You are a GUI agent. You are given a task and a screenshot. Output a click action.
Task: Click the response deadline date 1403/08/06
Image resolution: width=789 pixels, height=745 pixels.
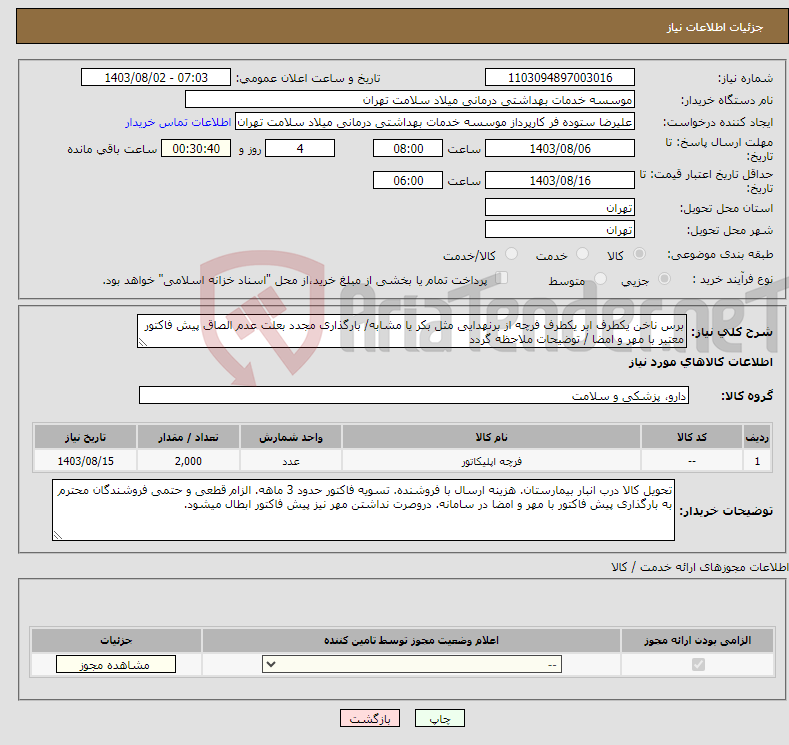point(560,148)
